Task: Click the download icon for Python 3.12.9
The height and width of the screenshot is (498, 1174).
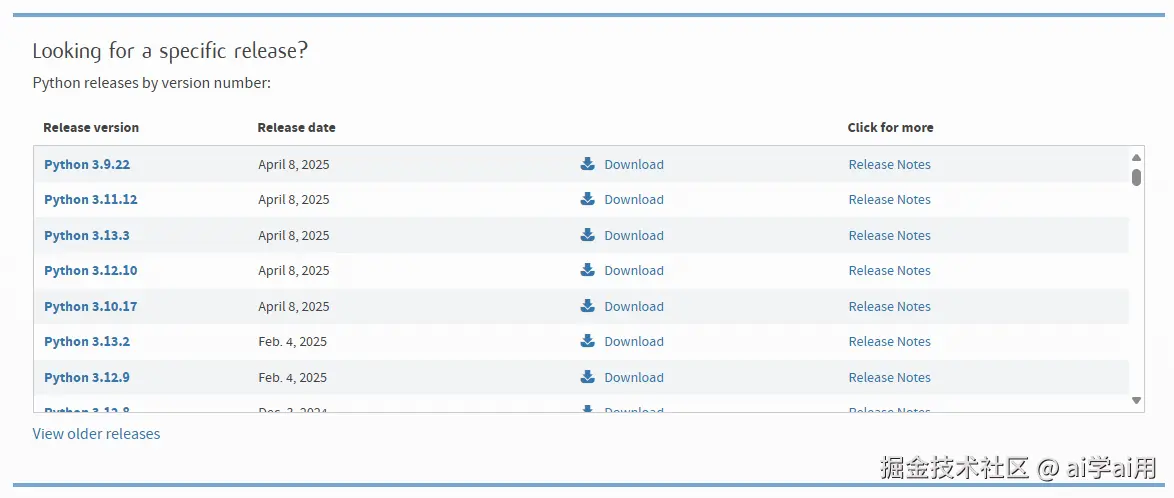Action: point(588,377)
